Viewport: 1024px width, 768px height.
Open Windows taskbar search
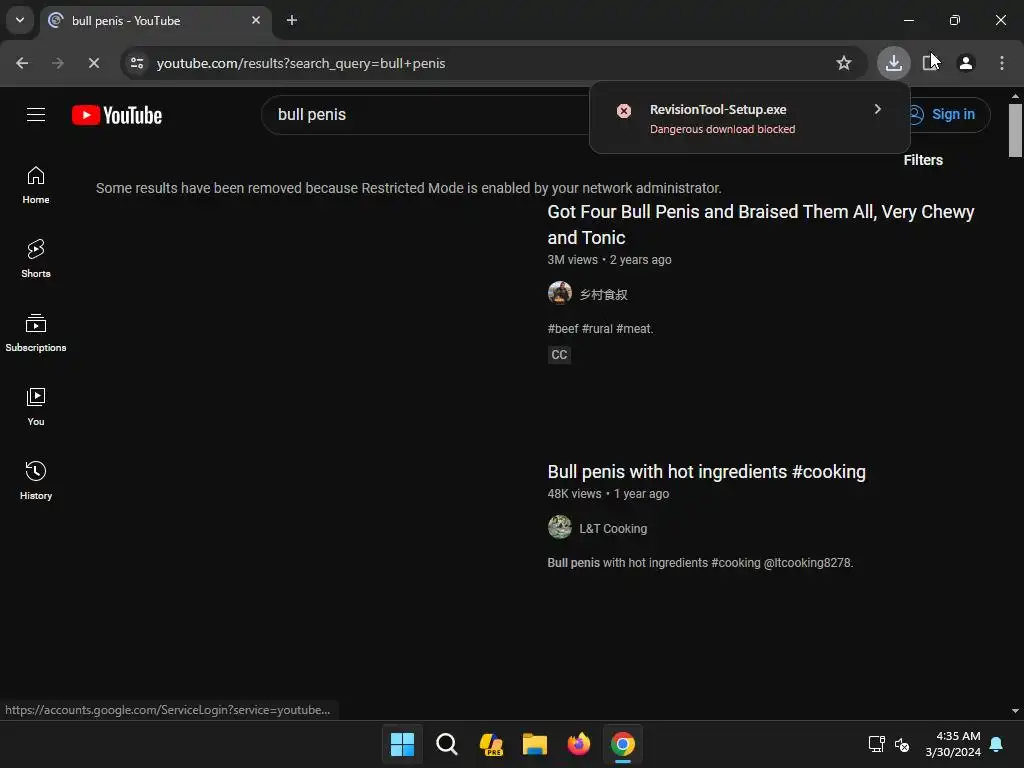point(447,744)
